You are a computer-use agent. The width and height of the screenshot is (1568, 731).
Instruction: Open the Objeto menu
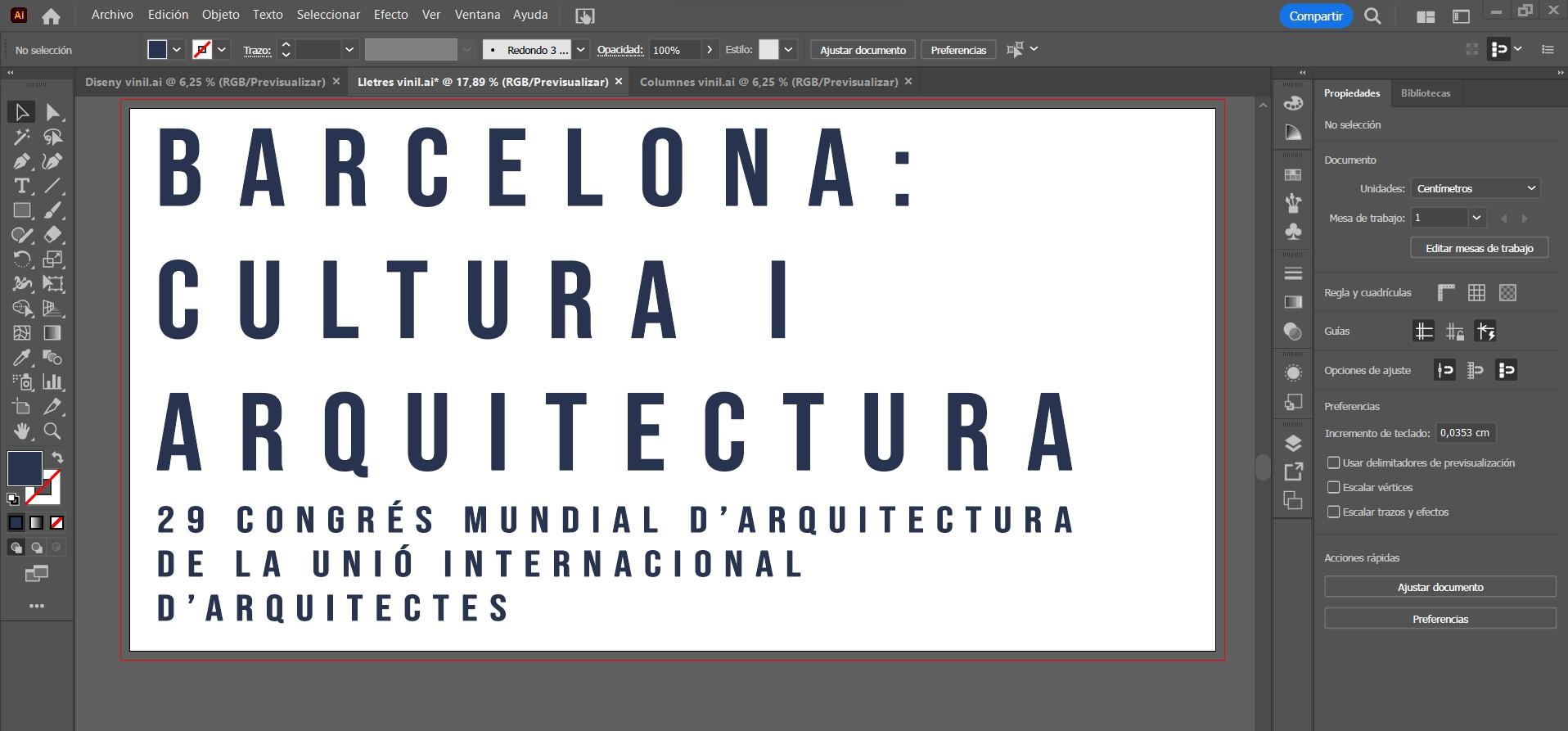pos(221,15)
